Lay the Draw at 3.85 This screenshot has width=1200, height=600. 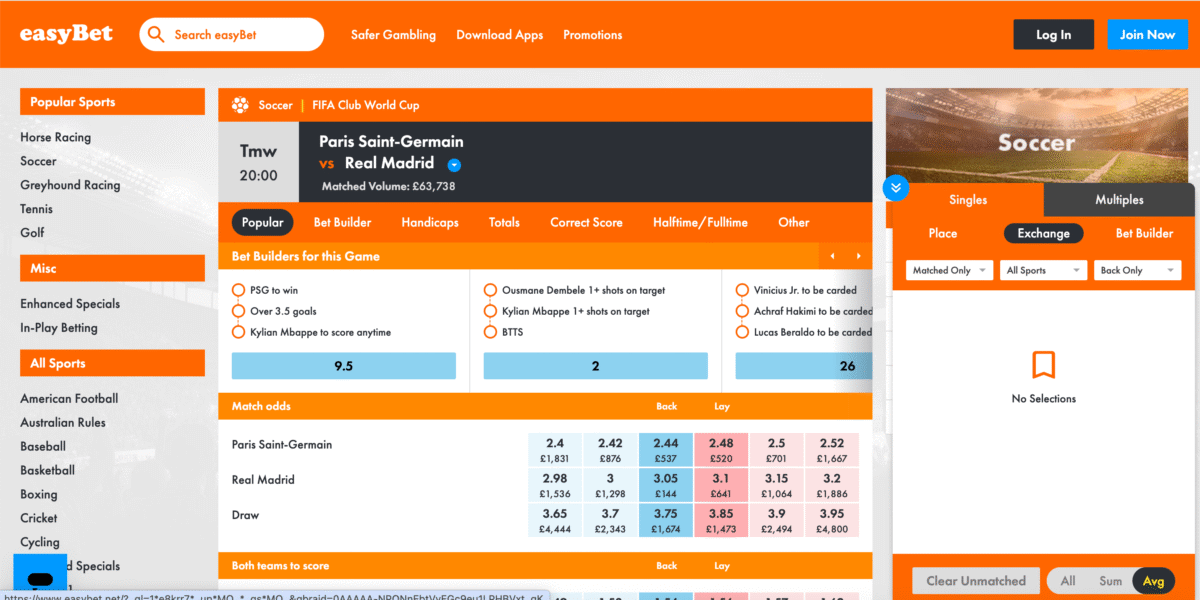point(721,520)
